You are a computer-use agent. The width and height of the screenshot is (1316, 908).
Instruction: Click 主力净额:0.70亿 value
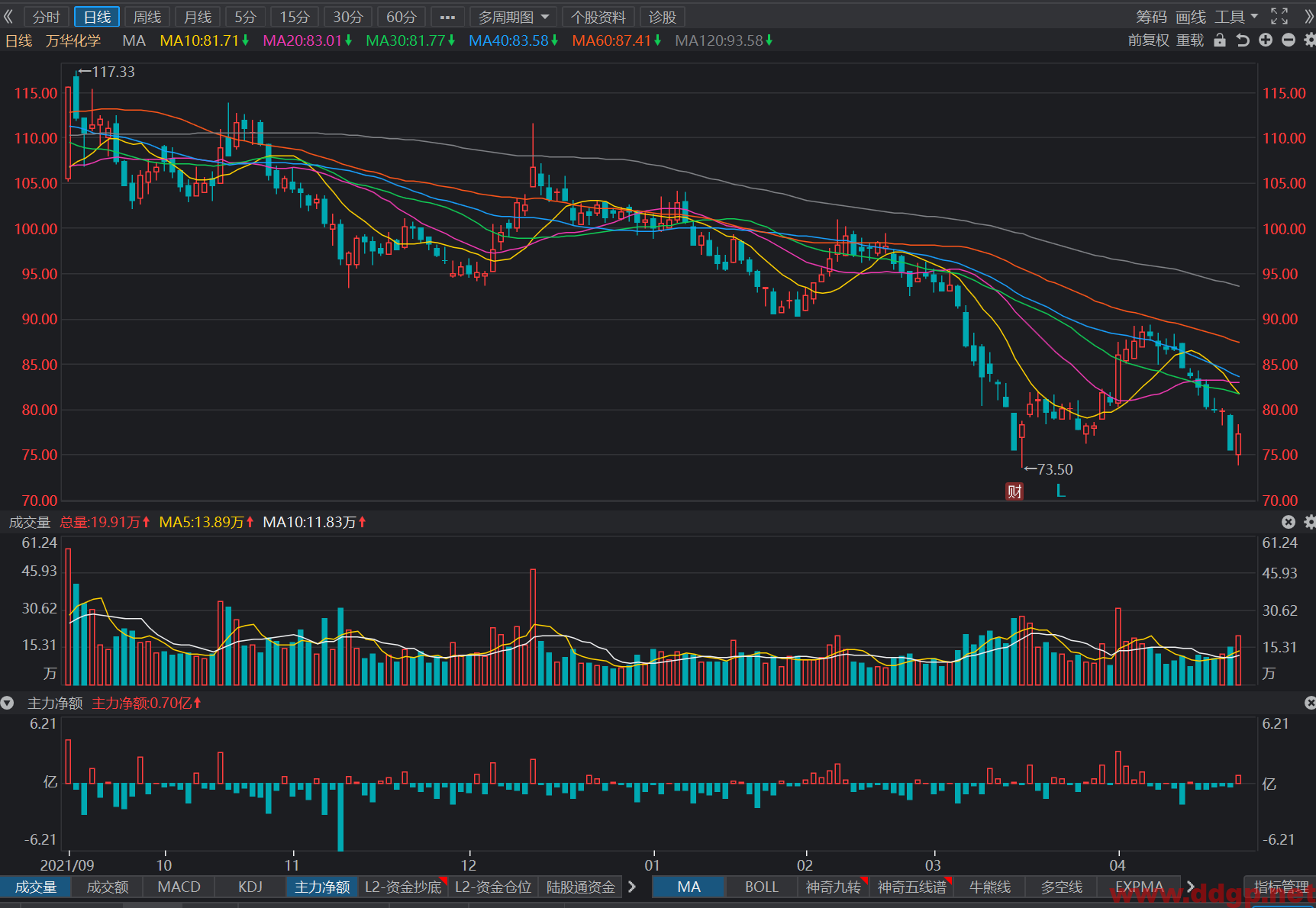(146, 703)
